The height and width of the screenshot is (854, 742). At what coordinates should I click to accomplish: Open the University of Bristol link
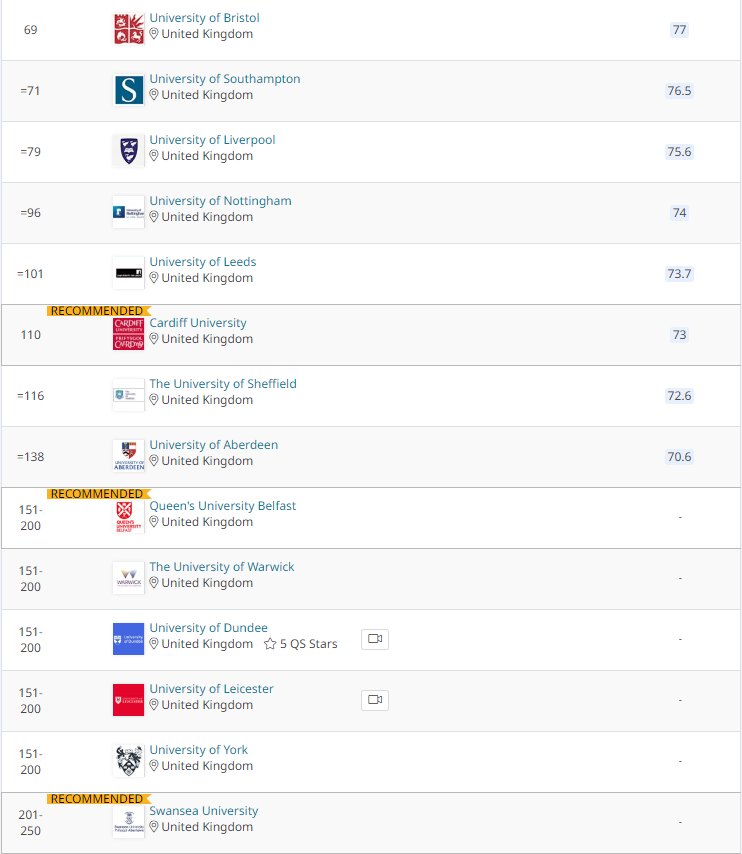click(204, 18)
